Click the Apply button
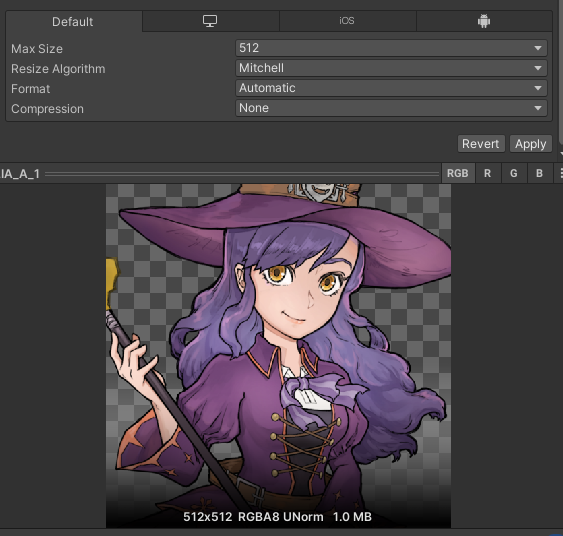Viewport: 563px width, 536px height. point(530,144)
